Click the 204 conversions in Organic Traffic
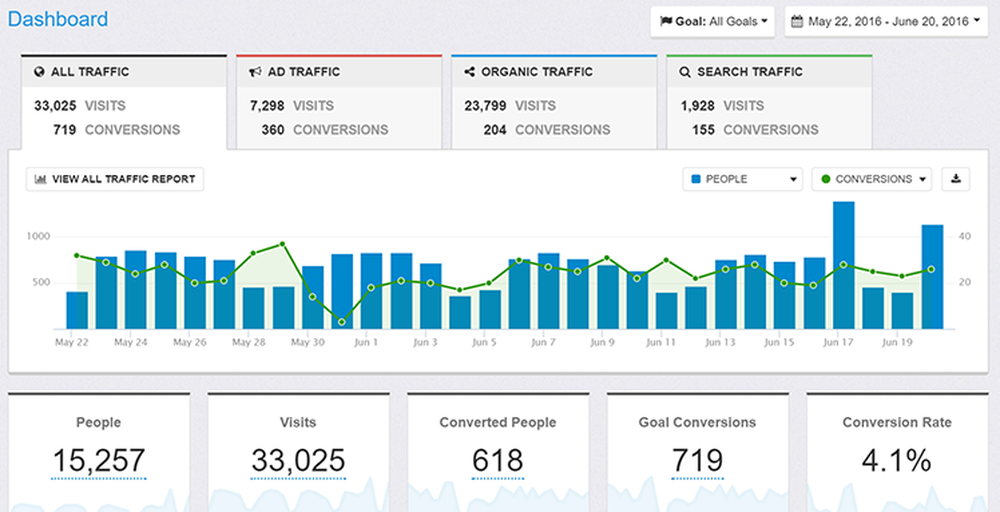The width and height of the screenshot is (1000, 512). click(x=495, y=130)
